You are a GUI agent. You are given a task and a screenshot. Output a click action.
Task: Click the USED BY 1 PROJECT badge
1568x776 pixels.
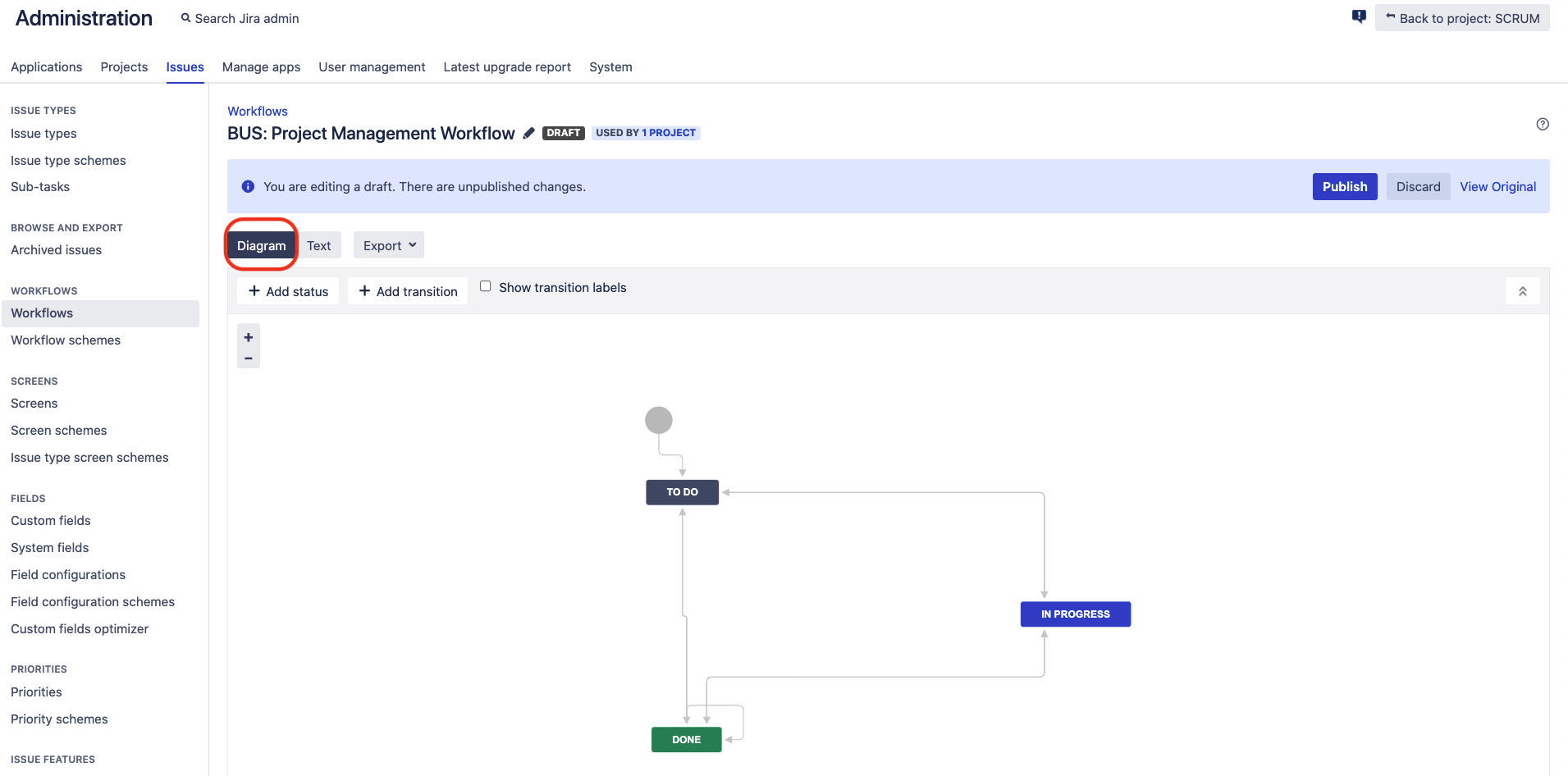(646, 133)
